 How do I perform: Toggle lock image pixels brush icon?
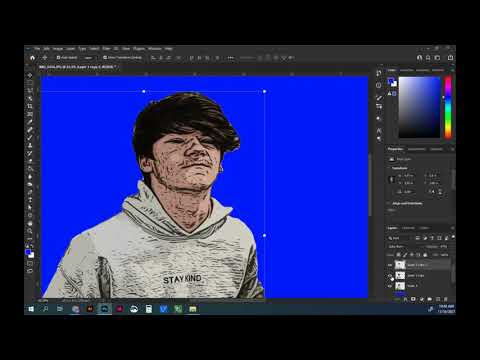pyautogui.click(x=405, y=255)
